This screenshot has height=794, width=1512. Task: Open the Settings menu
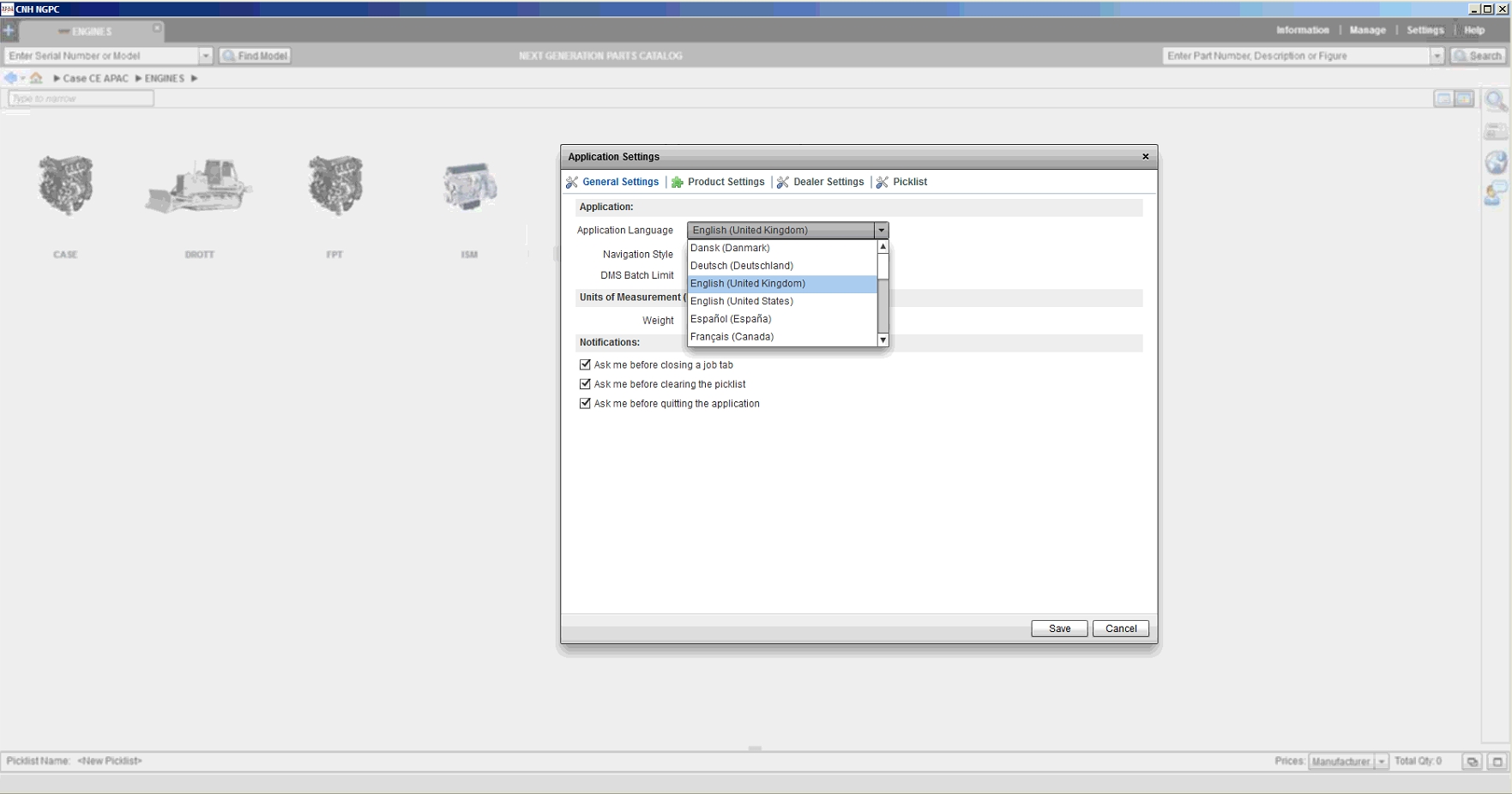pyautogui.click(x=1425, y=30)
